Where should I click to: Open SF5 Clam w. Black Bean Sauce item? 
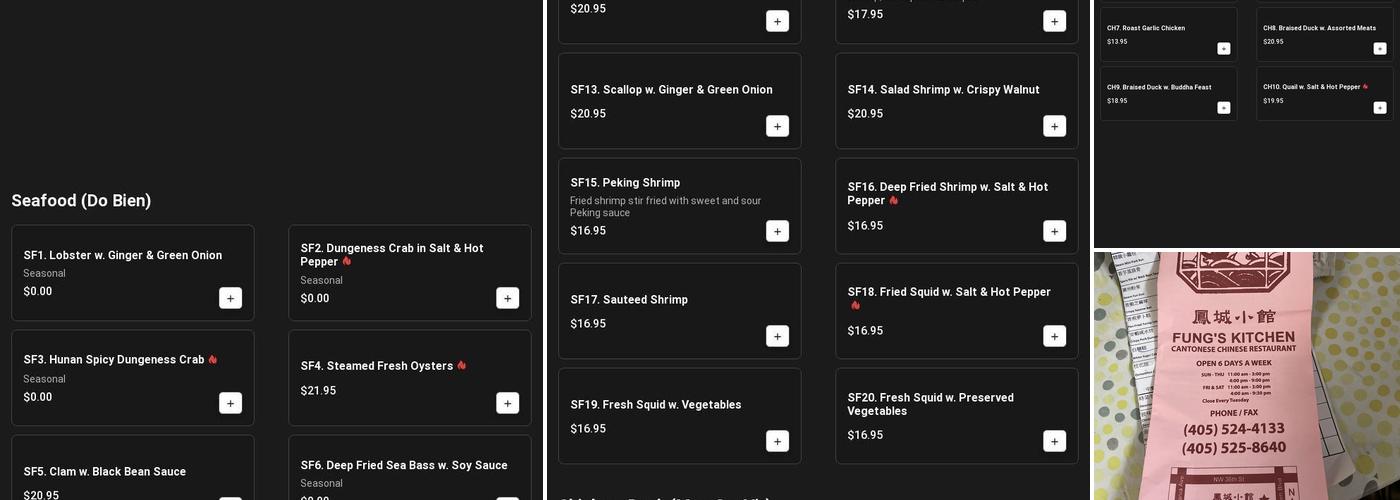coord(105,472)
